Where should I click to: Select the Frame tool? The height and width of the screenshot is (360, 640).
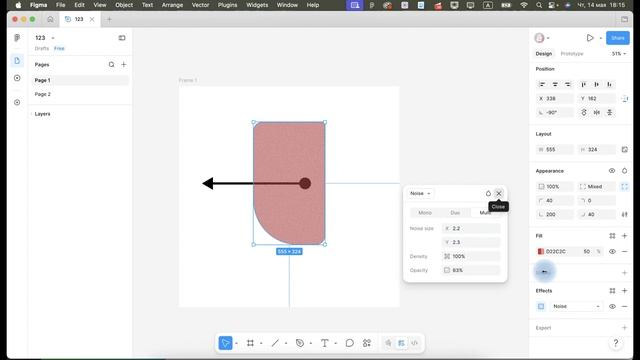[x=250, y=343]
